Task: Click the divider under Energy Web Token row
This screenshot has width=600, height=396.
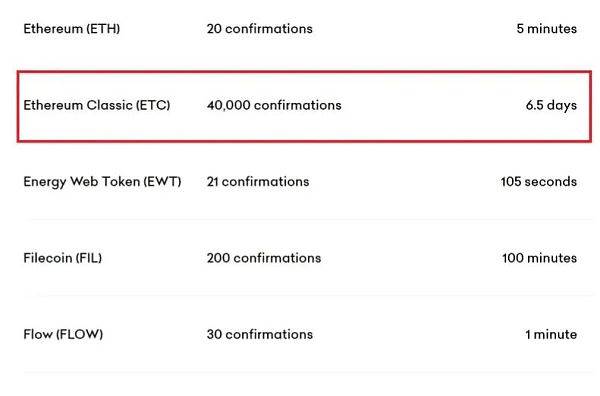Action: (308, 219)
